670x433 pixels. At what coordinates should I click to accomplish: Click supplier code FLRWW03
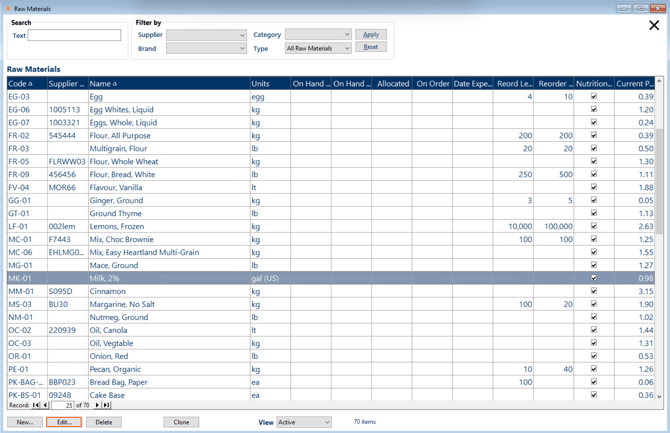pos(67,162)
